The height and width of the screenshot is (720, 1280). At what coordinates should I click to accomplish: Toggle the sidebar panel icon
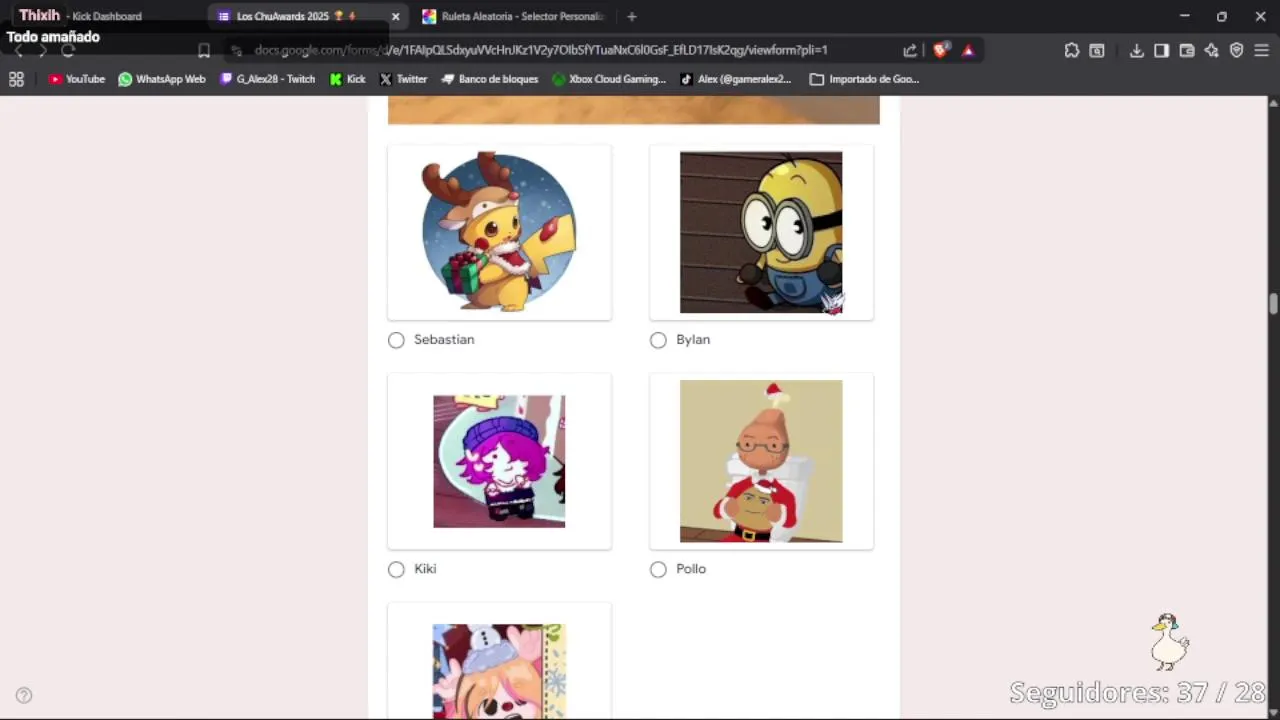pos(1161,50)
